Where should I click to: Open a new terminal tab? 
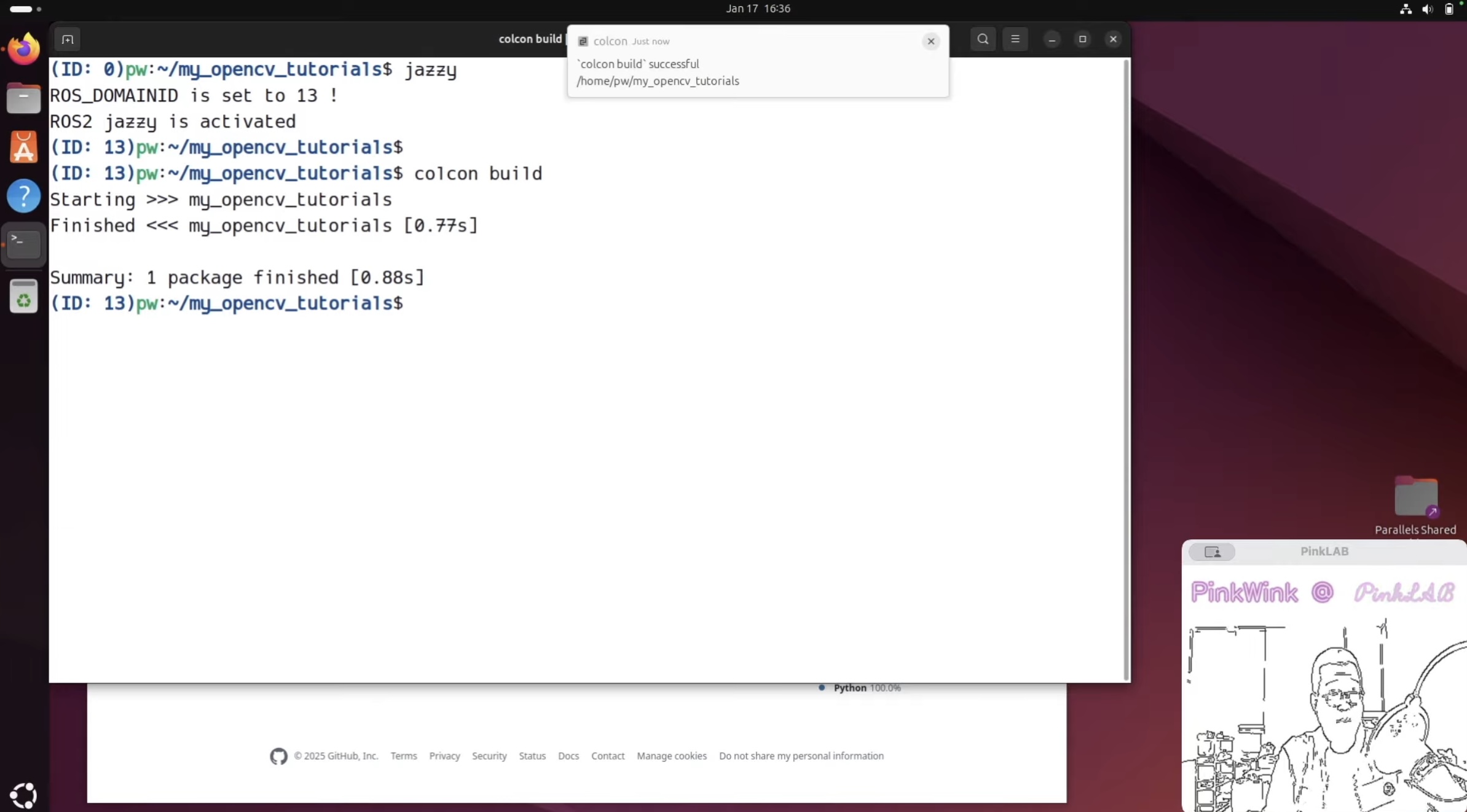(68, 39)
